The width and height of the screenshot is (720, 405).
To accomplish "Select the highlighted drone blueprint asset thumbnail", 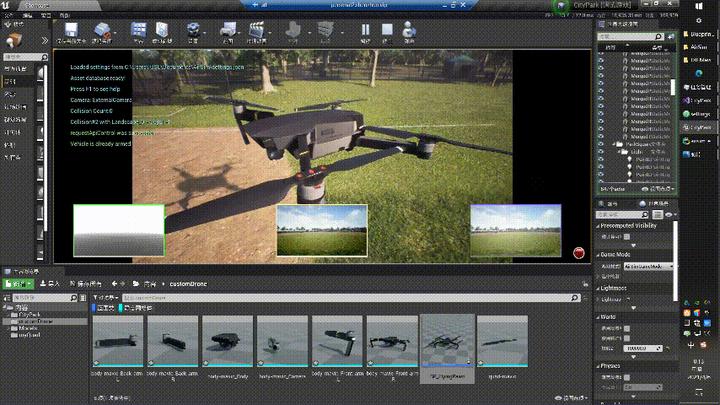I will pos(446,343).
